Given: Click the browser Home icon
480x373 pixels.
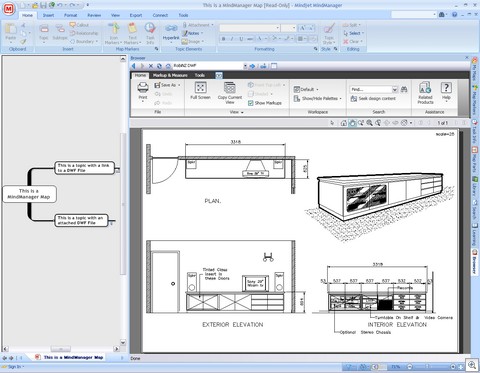Looking at the screenshot, I should (168, 66).
